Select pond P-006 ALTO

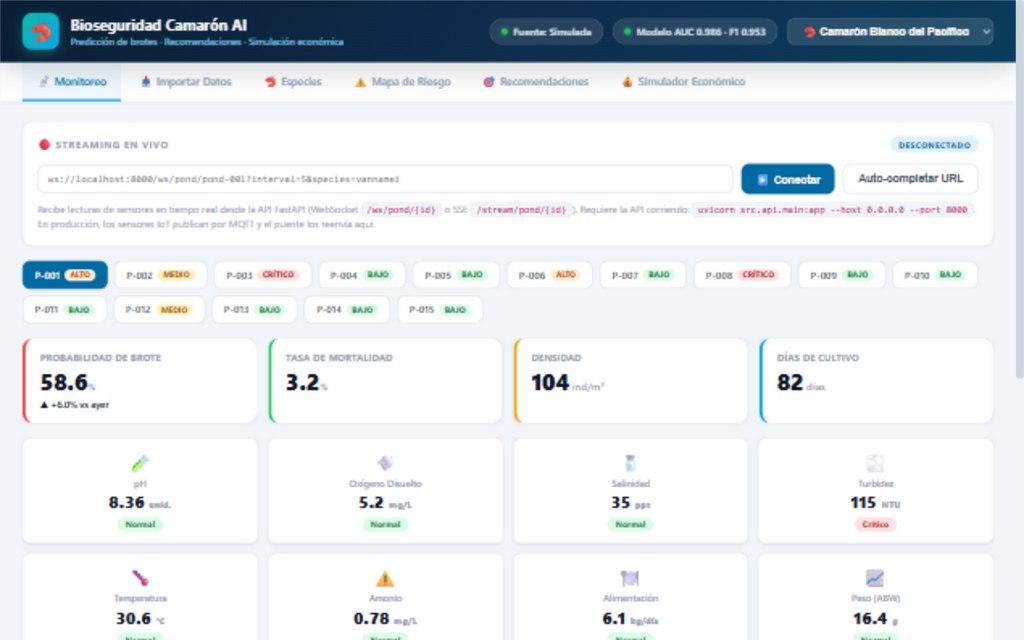(x=549, y=275)
